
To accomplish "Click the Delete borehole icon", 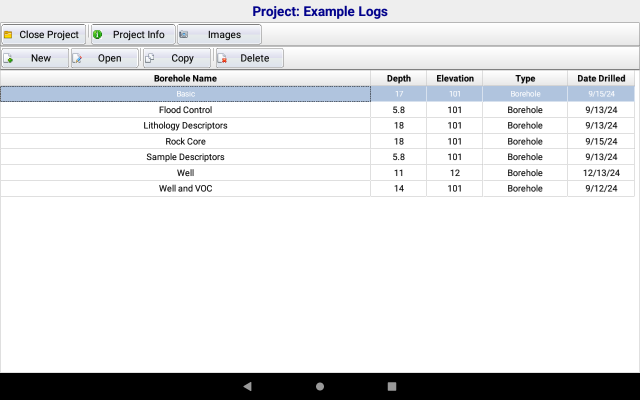I will 221,59.
